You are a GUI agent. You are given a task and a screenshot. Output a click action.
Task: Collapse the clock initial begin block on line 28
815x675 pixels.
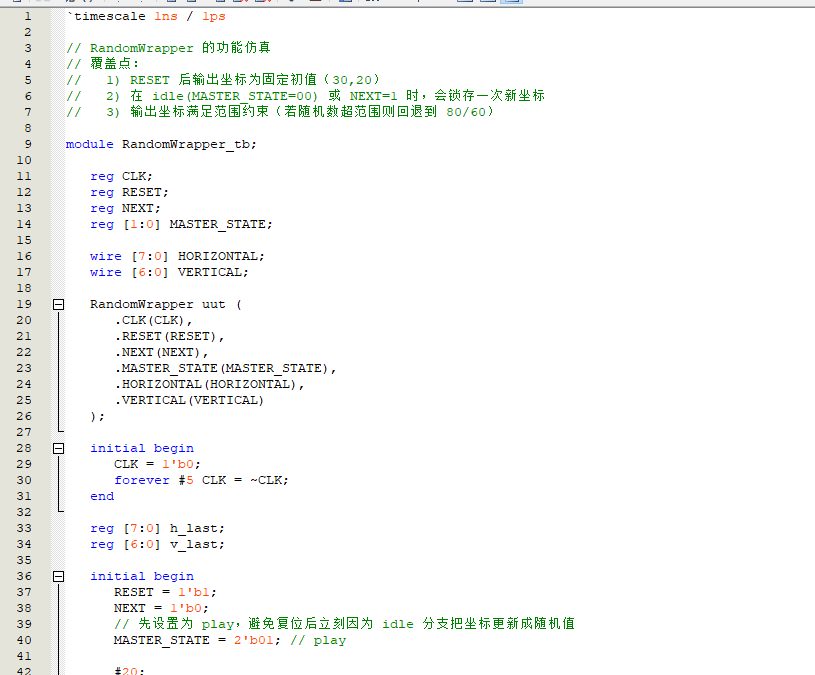click(x=59, y=448)
